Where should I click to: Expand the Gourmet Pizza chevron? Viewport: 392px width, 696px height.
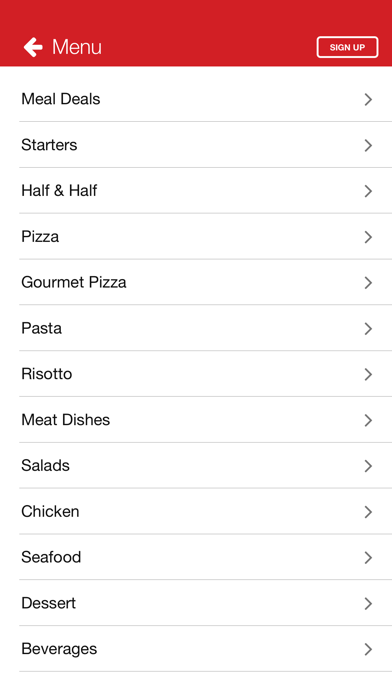click(368, 283)
